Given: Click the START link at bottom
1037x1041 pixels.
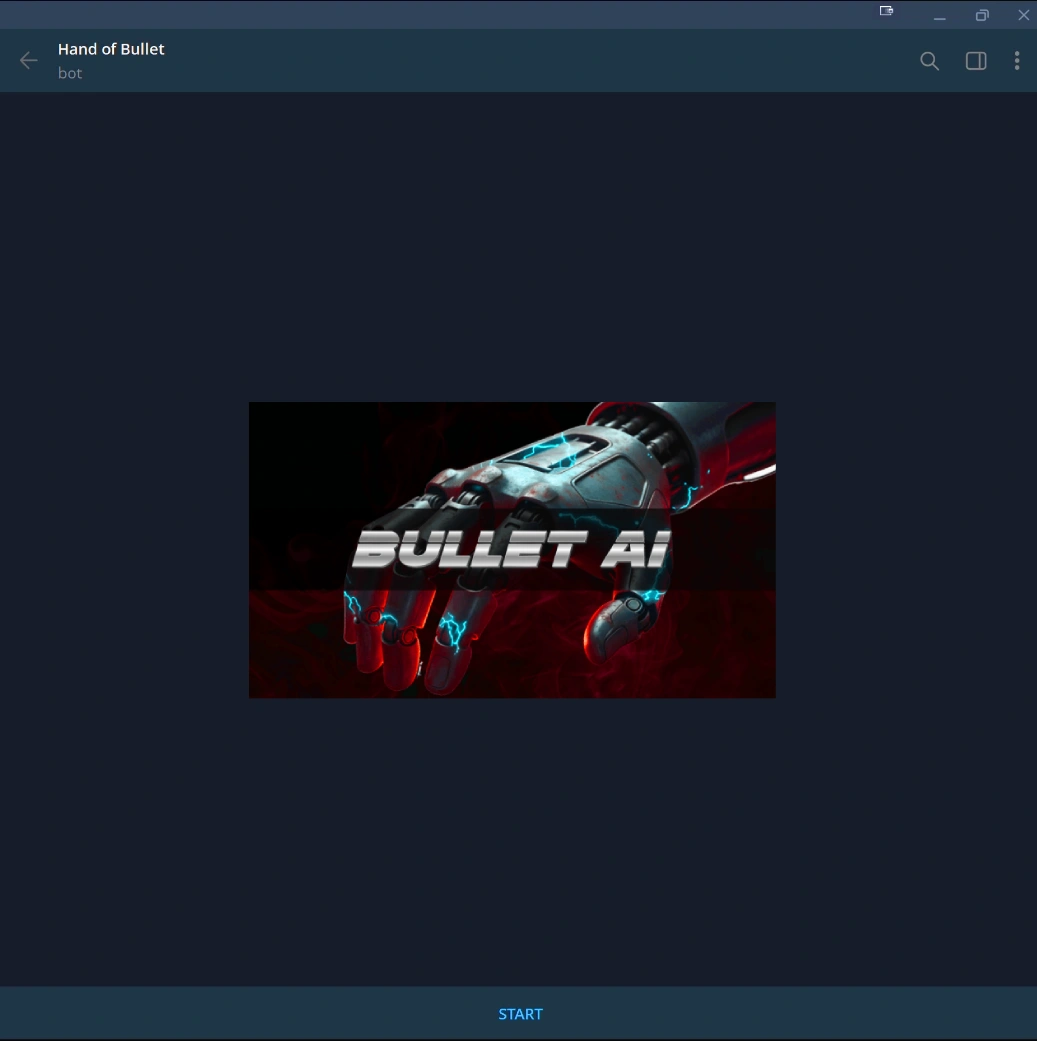Looking at the screenshot, I should pyautogui.click(x=520, y=1013).
